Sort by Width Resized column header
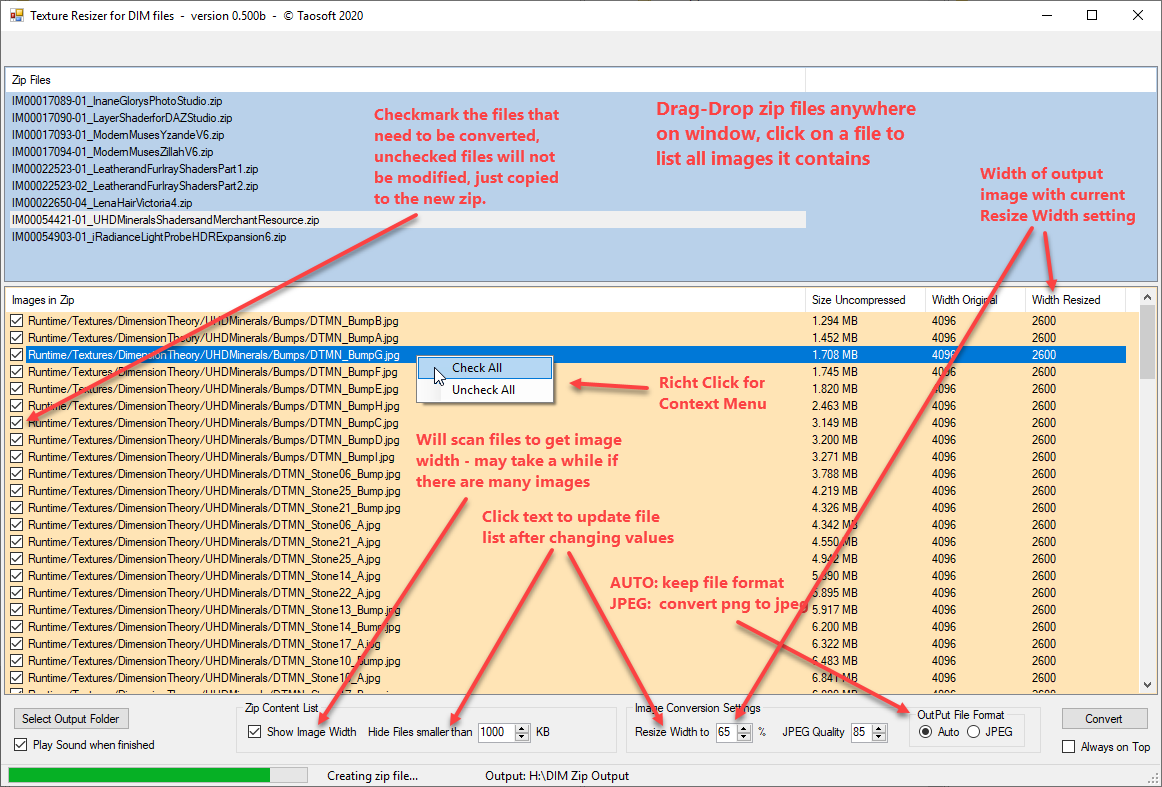Screen dimensions: 1162x787 [x=1075, y=300]
